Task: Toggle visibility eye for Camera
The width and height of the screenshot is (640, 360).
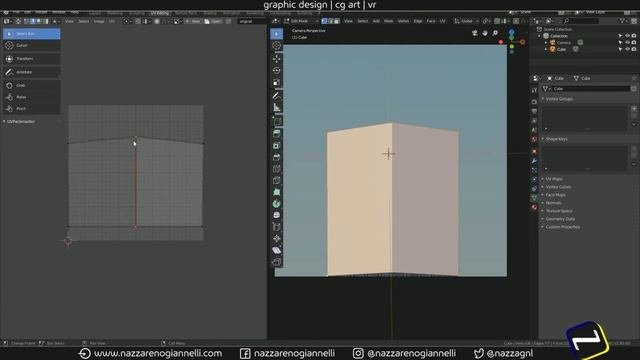Action: click(627, 42)
